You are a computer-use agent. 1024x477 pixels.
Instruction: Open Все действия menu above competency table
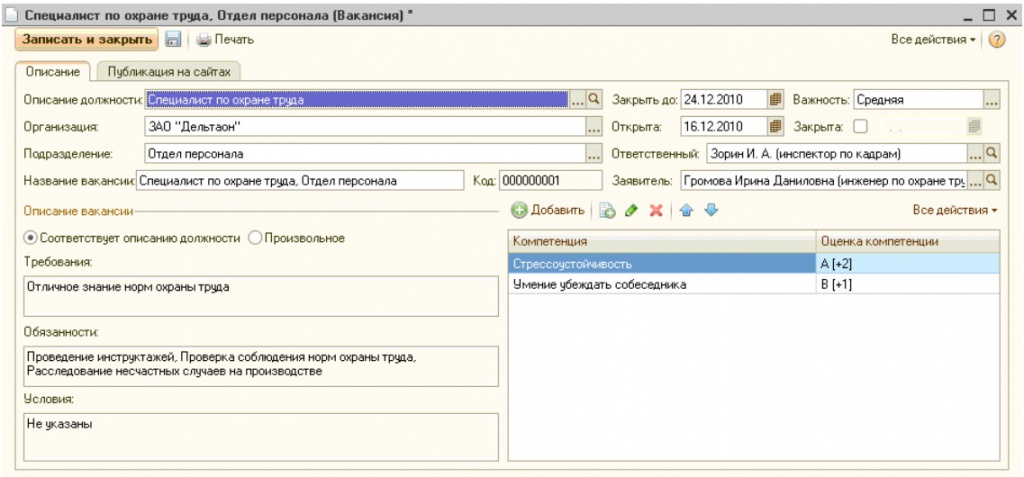955,211
